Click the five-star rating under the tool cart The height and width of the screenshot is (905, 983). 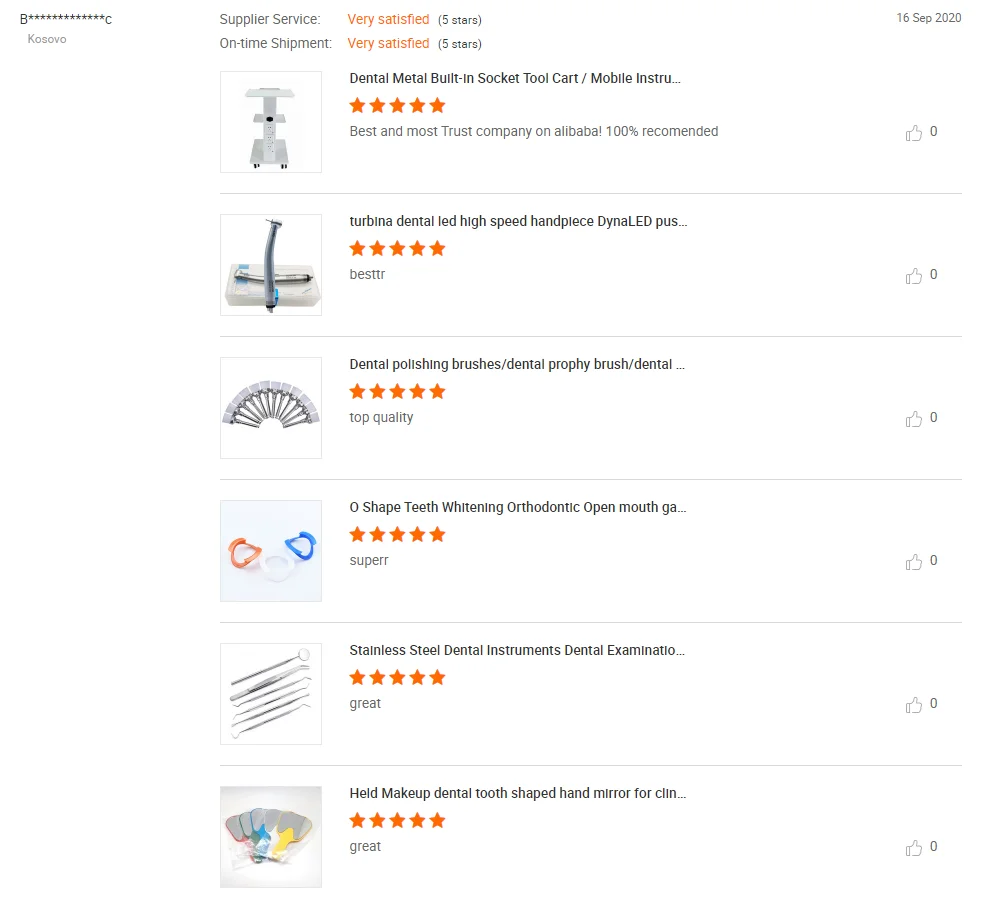click(x=397, y=105)
